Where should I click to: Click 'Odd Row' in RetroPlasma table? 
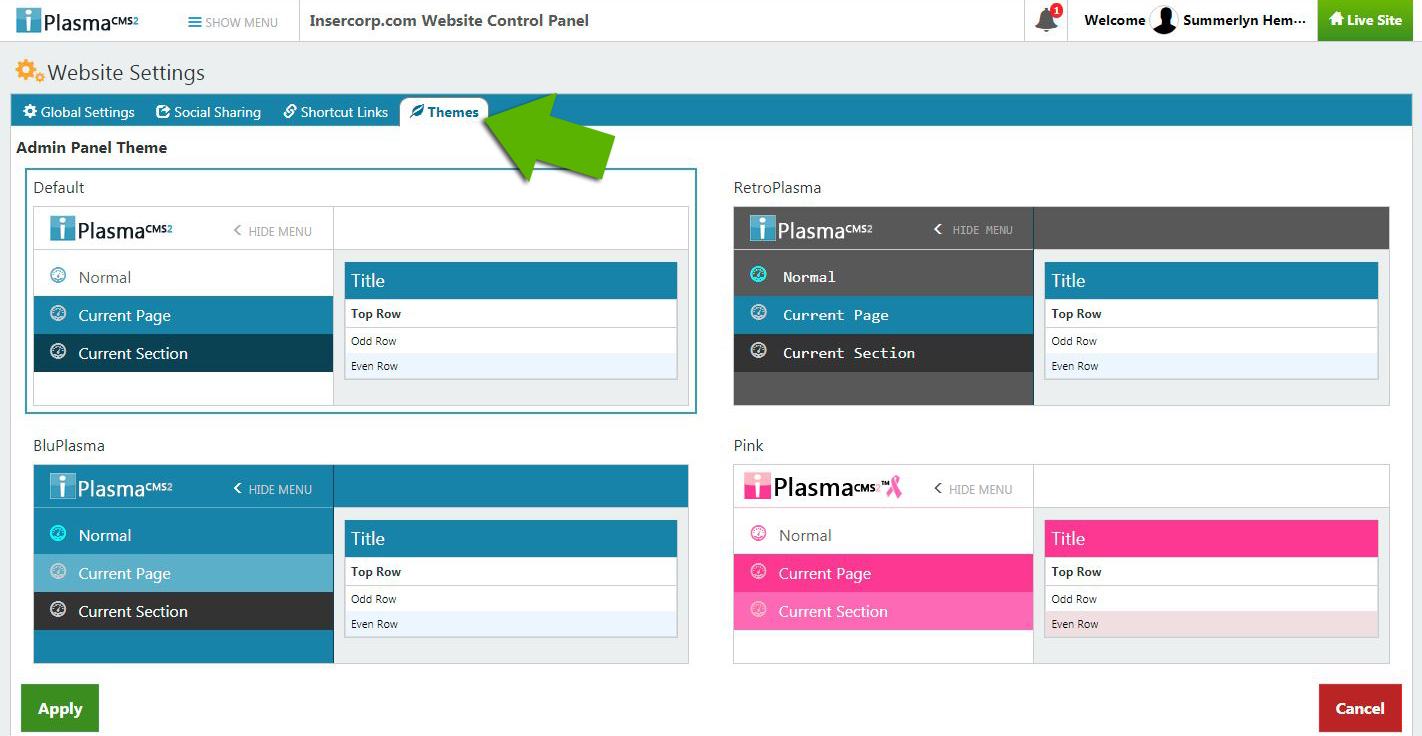click(x=1074, y=341)
